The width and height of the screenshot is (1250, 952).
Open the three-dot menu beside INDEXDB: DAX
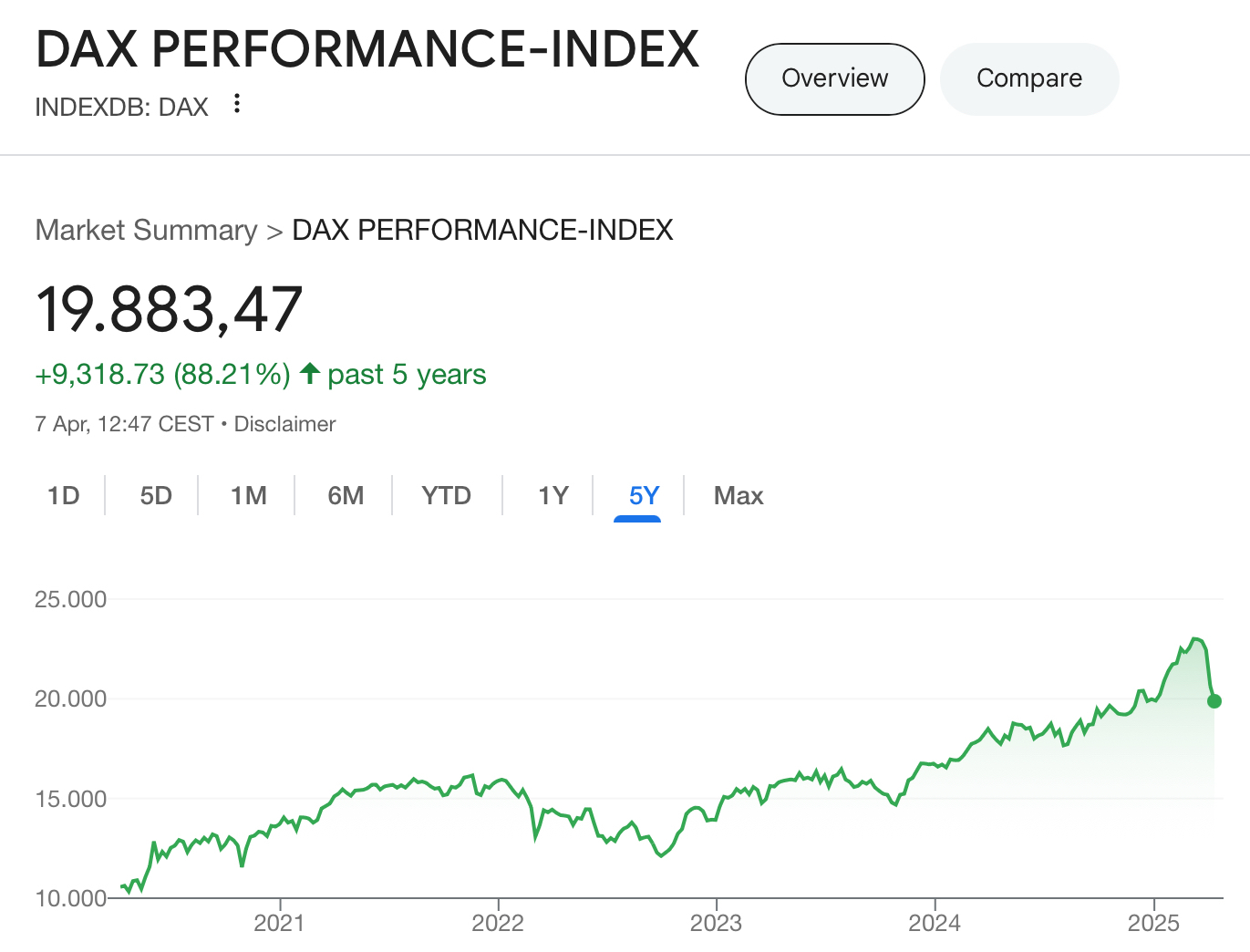[237, 104]
